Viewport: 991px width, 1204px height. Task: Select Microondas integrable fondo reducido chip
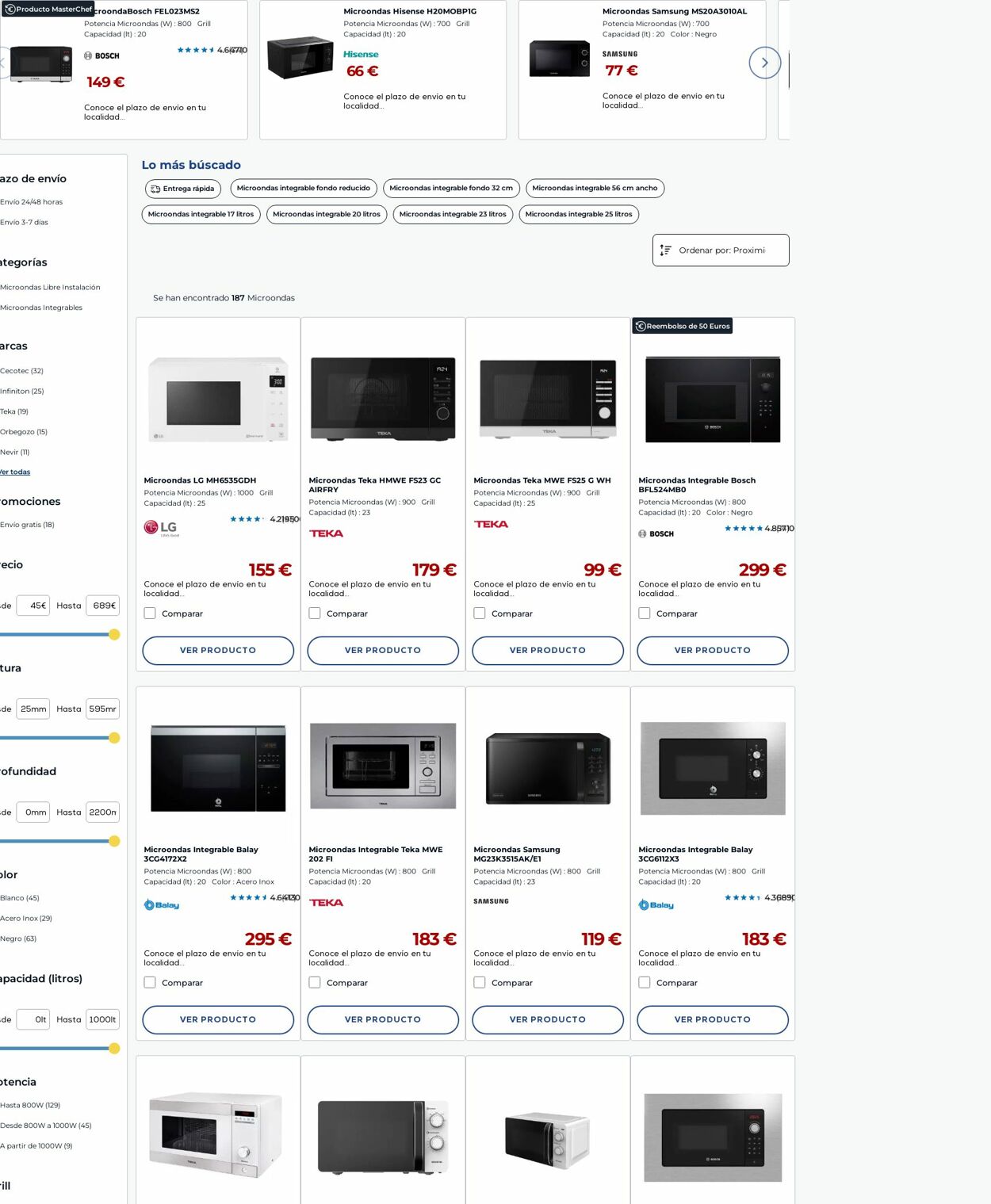coord(304,189)
